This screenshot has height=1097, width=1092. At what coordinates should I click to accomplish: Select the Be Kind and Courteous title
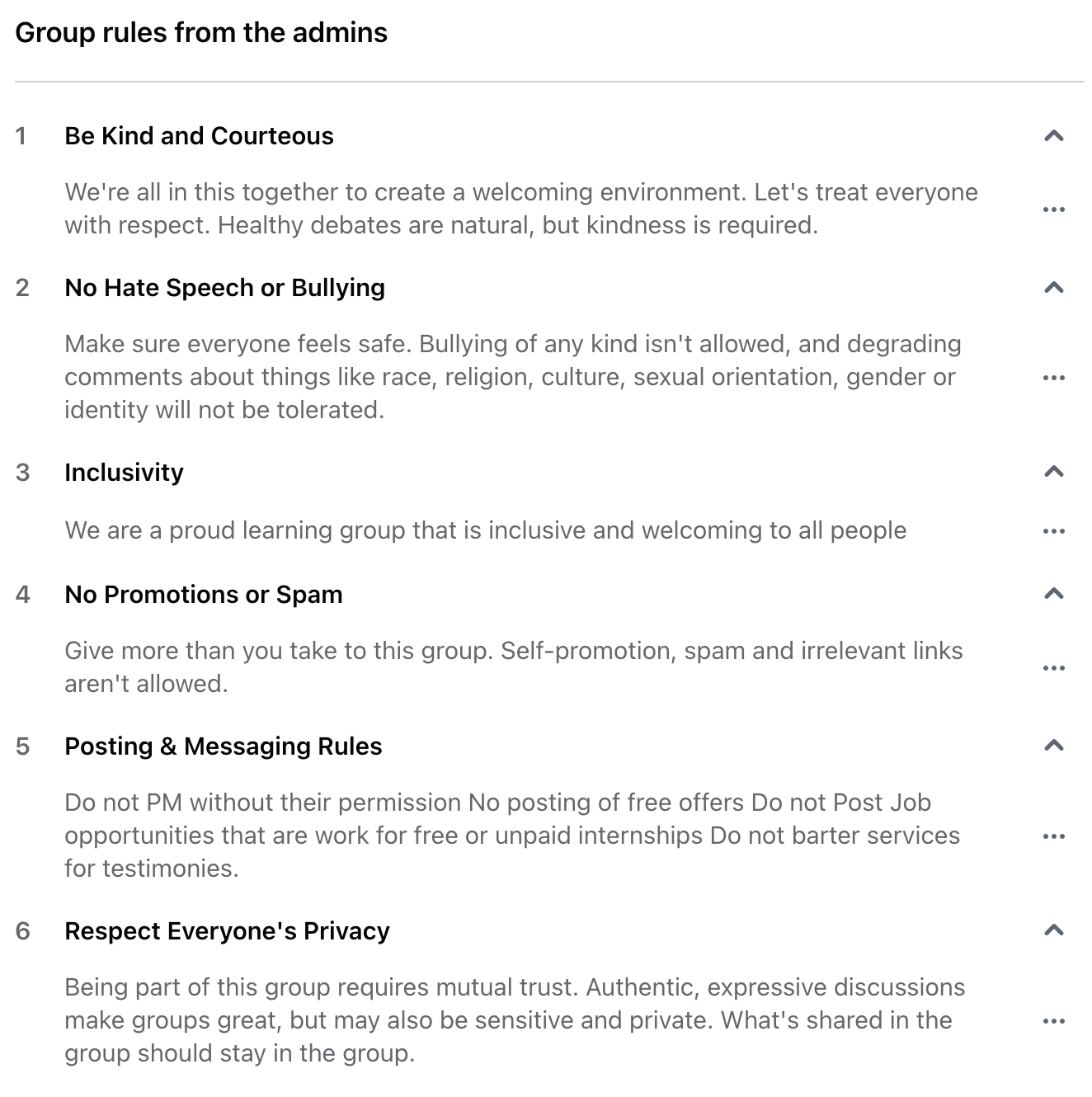tap(199, 136)
